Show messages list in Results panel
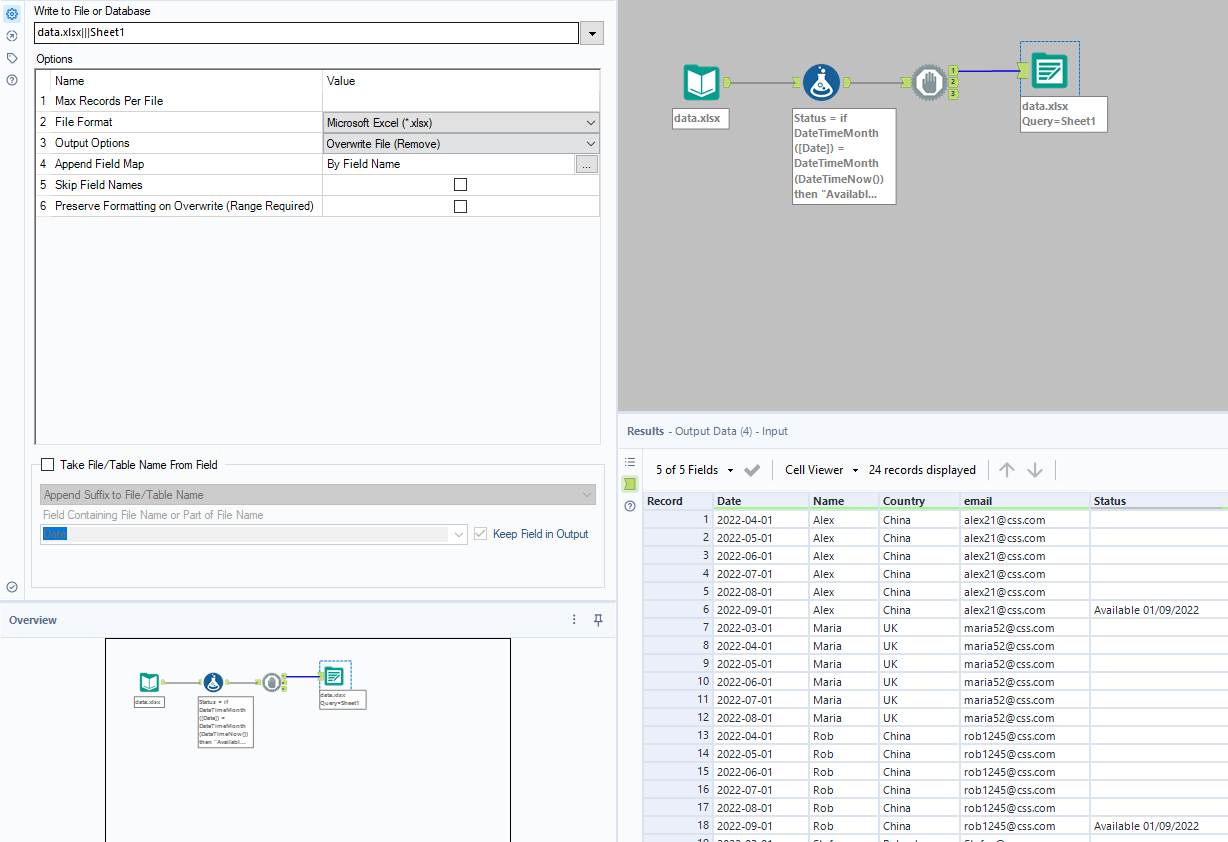Image resolution: width=1228 pixels, height=842 pixels. click(630, 462)
